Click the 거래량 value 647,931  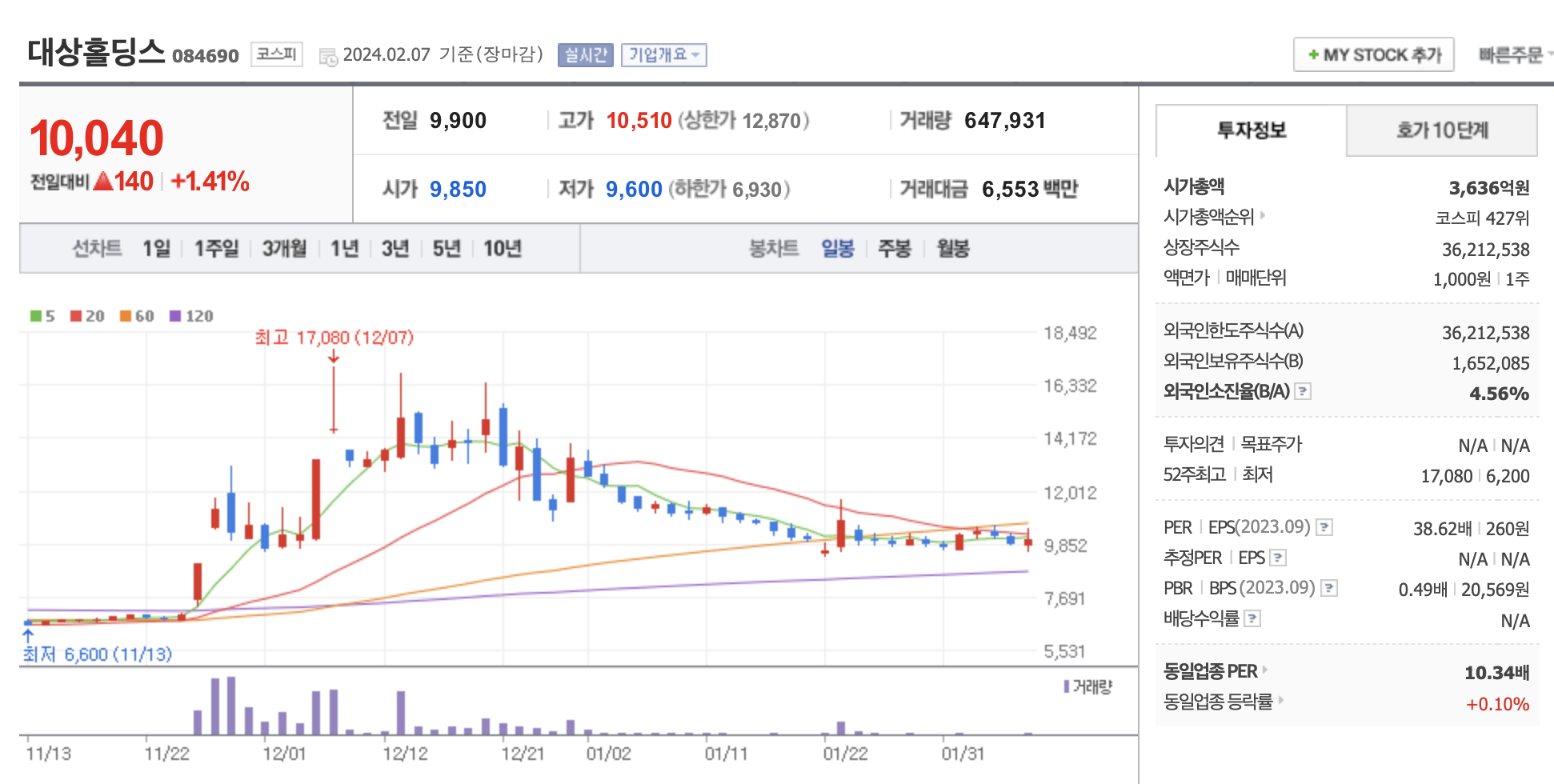[x=1005, y=121]
